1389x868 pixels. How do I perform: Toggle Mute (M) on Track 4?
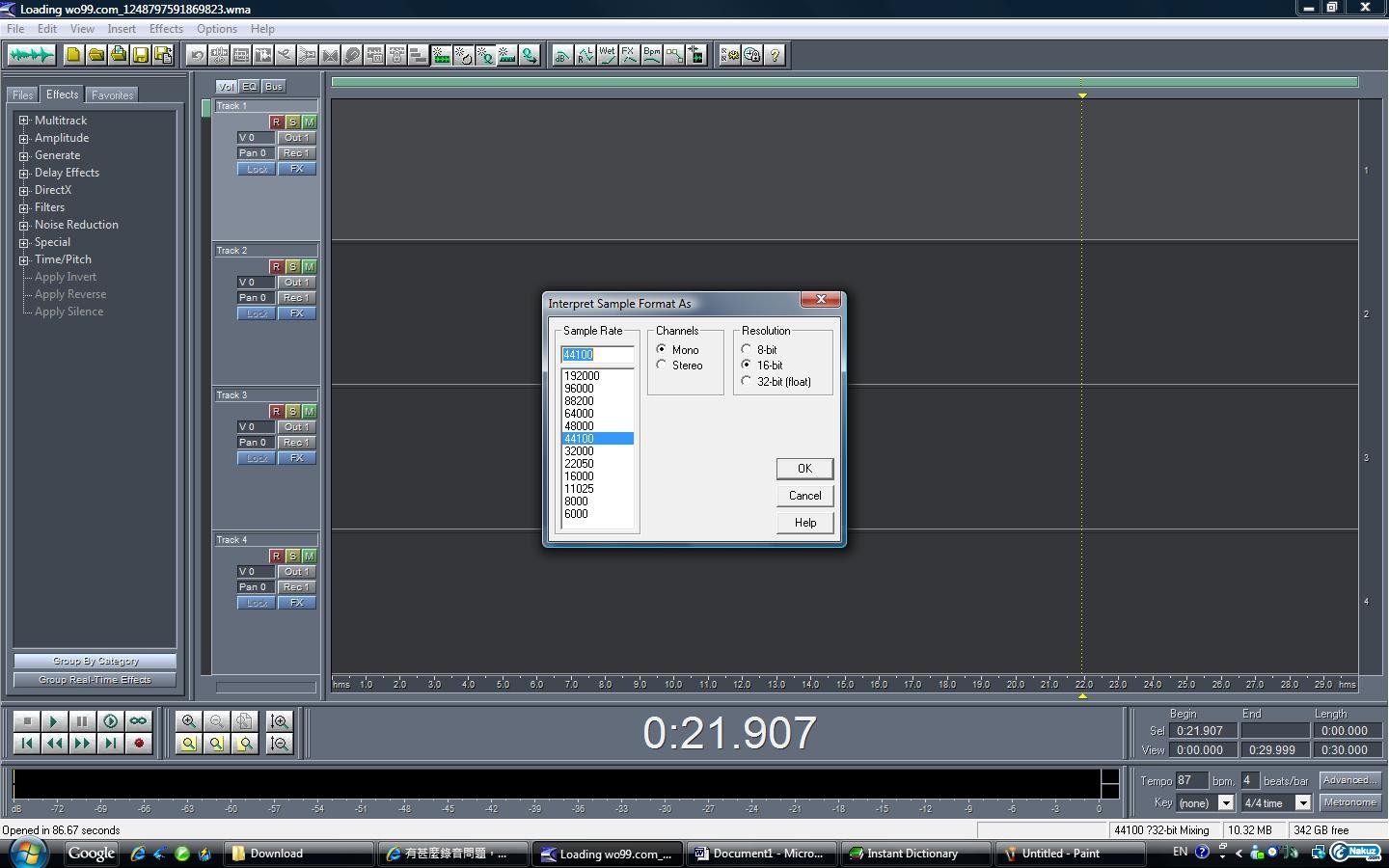click(x=309, y=556)
